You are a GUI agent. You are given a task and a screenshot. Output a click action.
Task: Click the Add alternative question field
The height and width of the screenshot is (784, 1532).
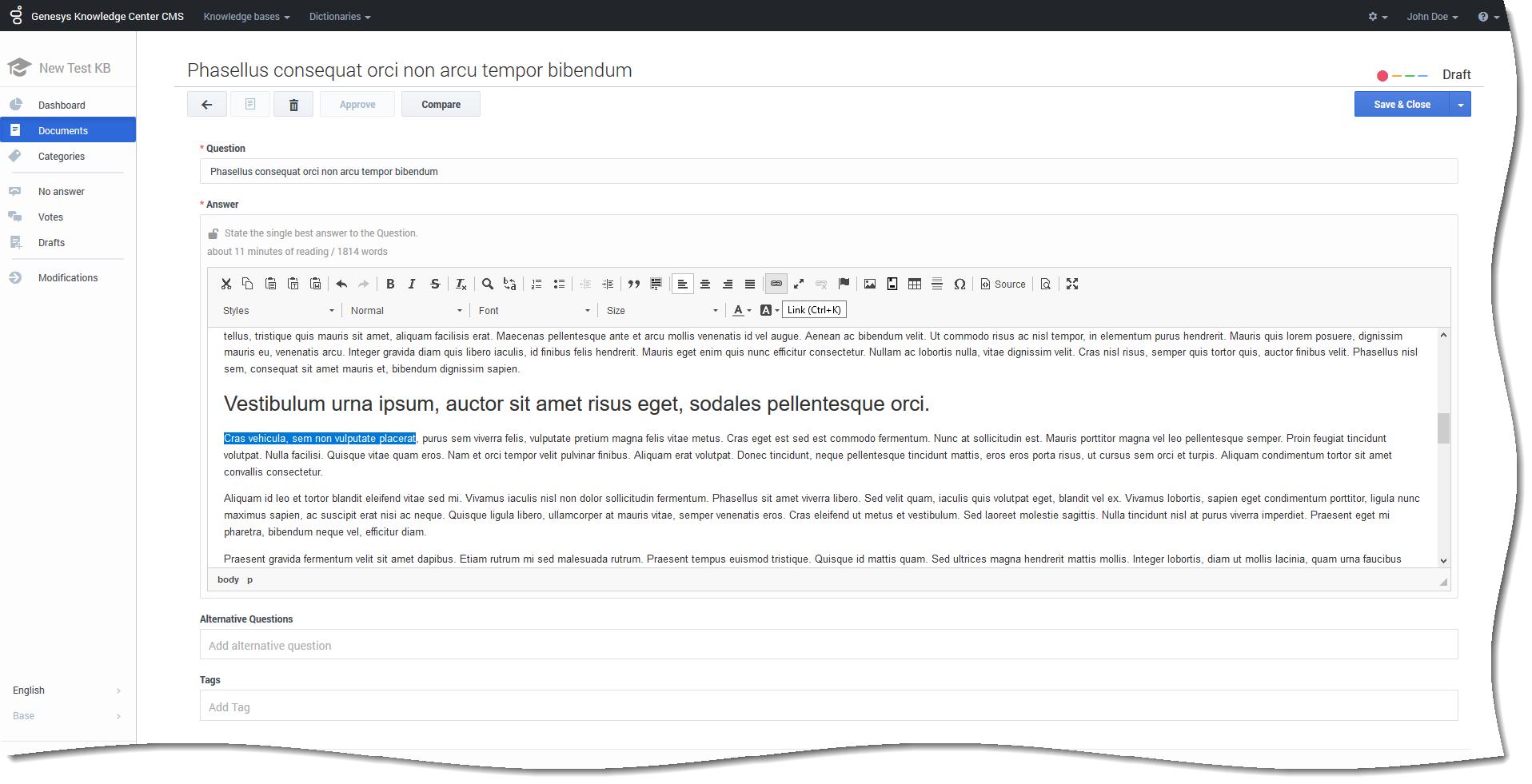pos(828,645)
